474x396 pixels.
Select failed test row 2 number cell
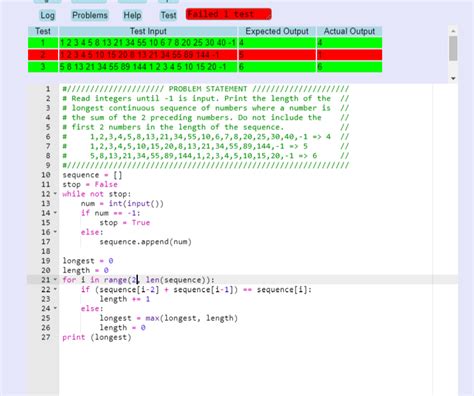click(43, 55)
